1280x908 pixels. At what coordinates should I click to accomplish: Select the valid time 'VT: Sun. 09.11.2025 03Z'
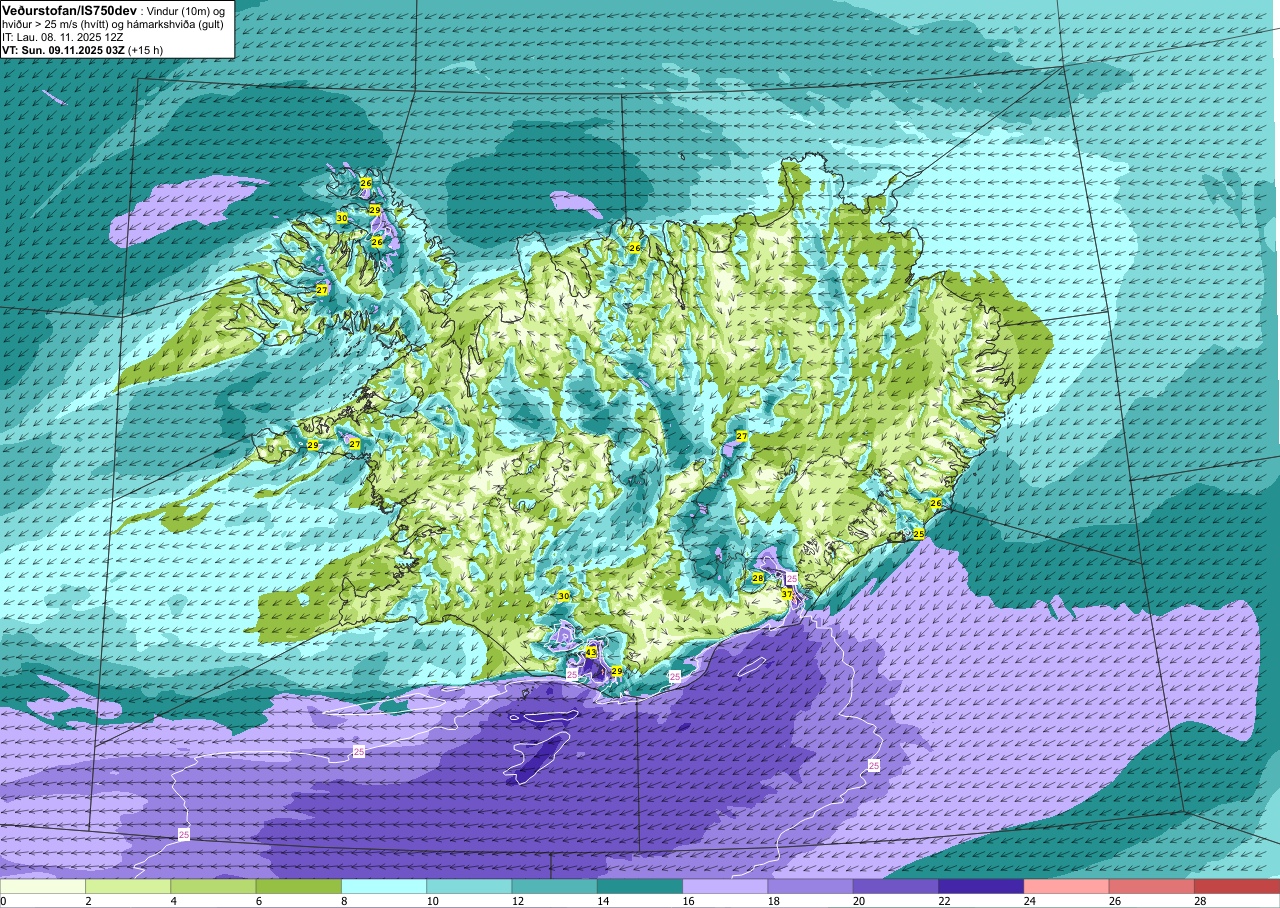tap(63, 50)
